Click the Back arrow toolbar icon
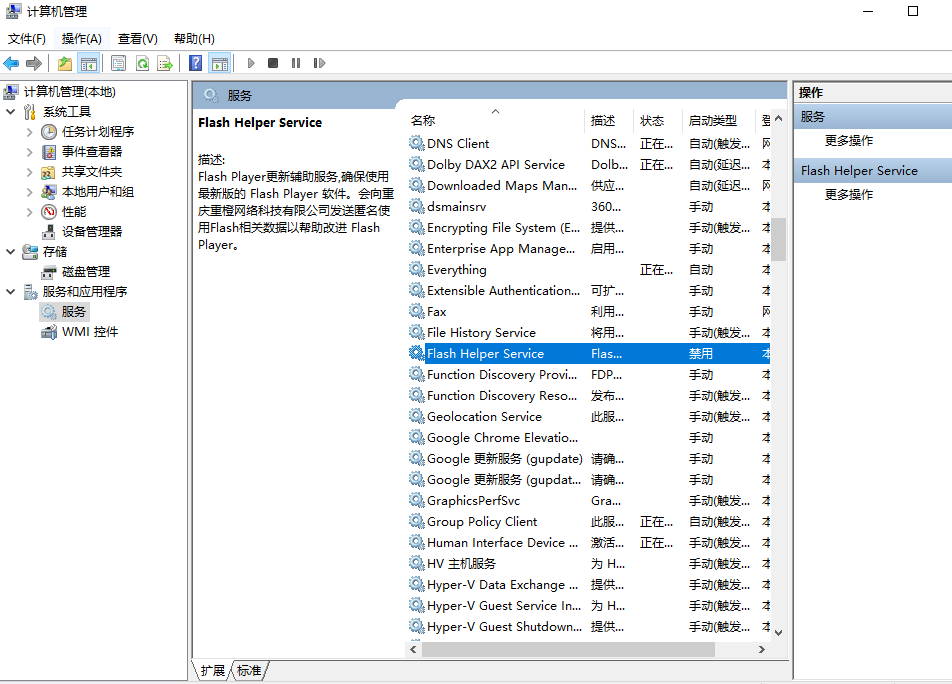Image resolution: width=952 pixels, height=684 pixels. tap(11, 63)
